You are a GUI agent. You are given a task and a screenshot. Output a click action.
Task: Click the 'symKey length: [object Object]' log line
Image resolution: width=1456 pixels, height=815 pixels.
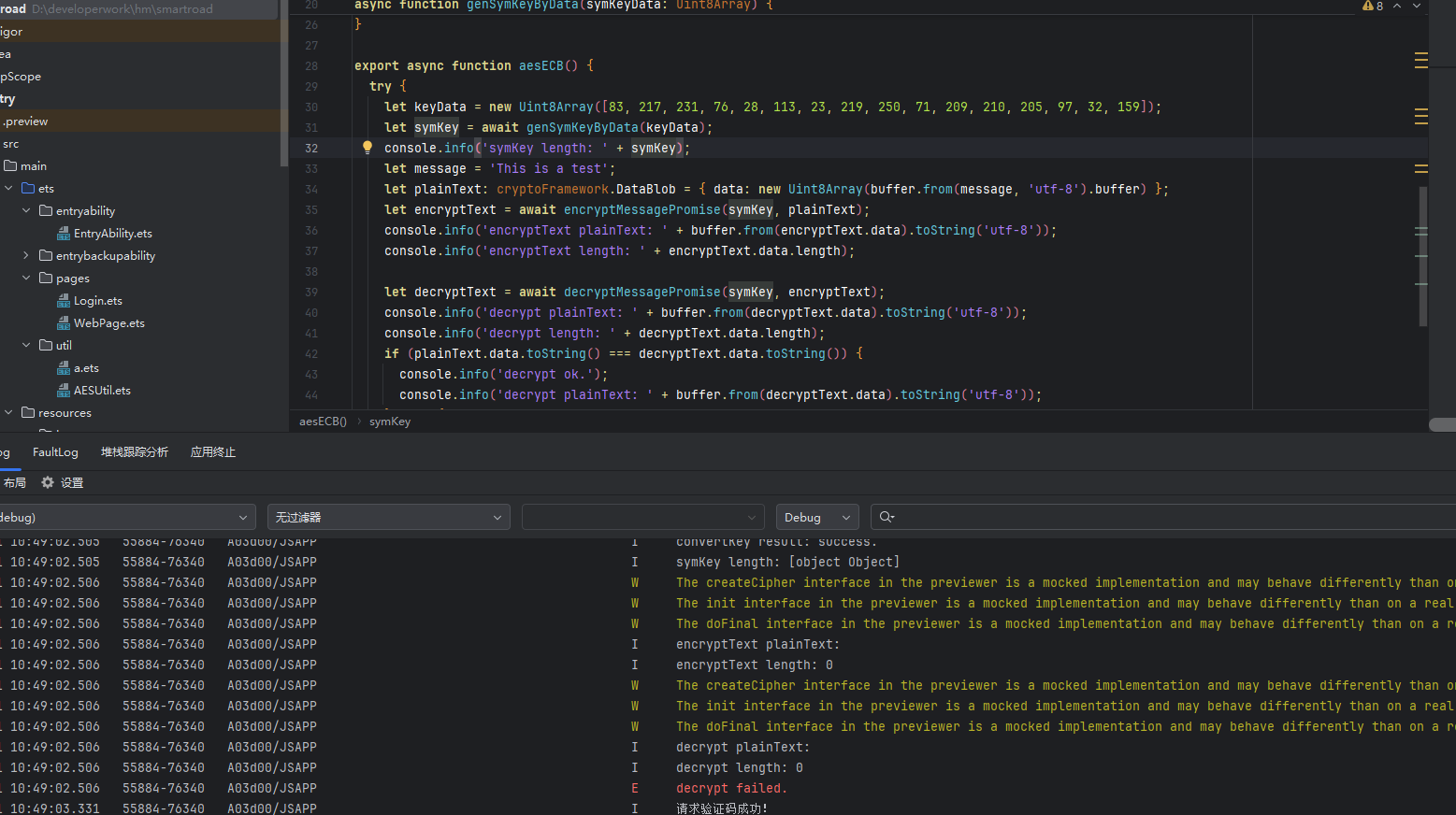point(787,562)
